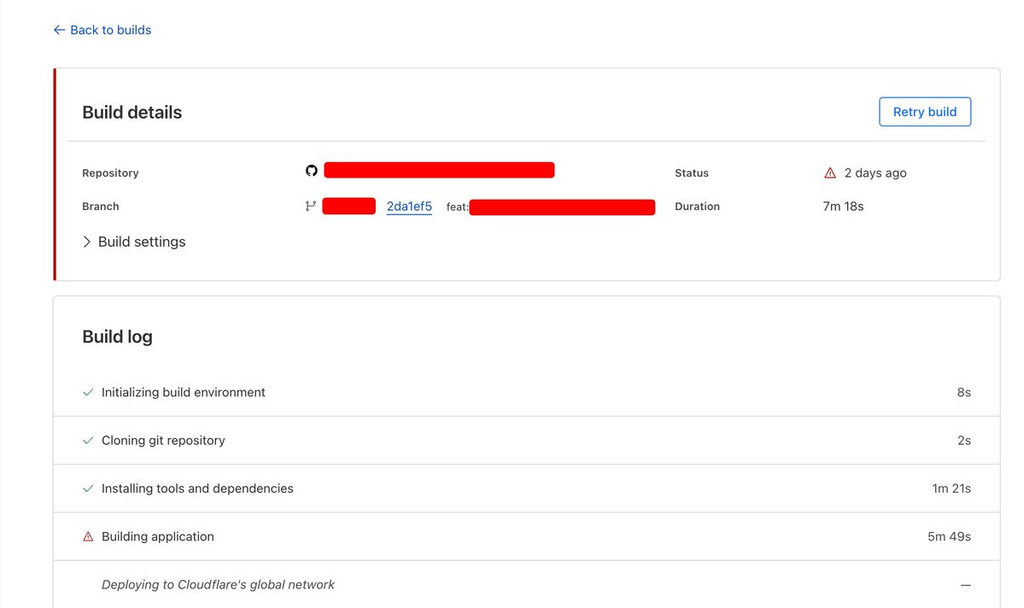Expand 'Cloning git repository' log step
The height and width of the screenshot is (608, 1024).
coord(526,441)
